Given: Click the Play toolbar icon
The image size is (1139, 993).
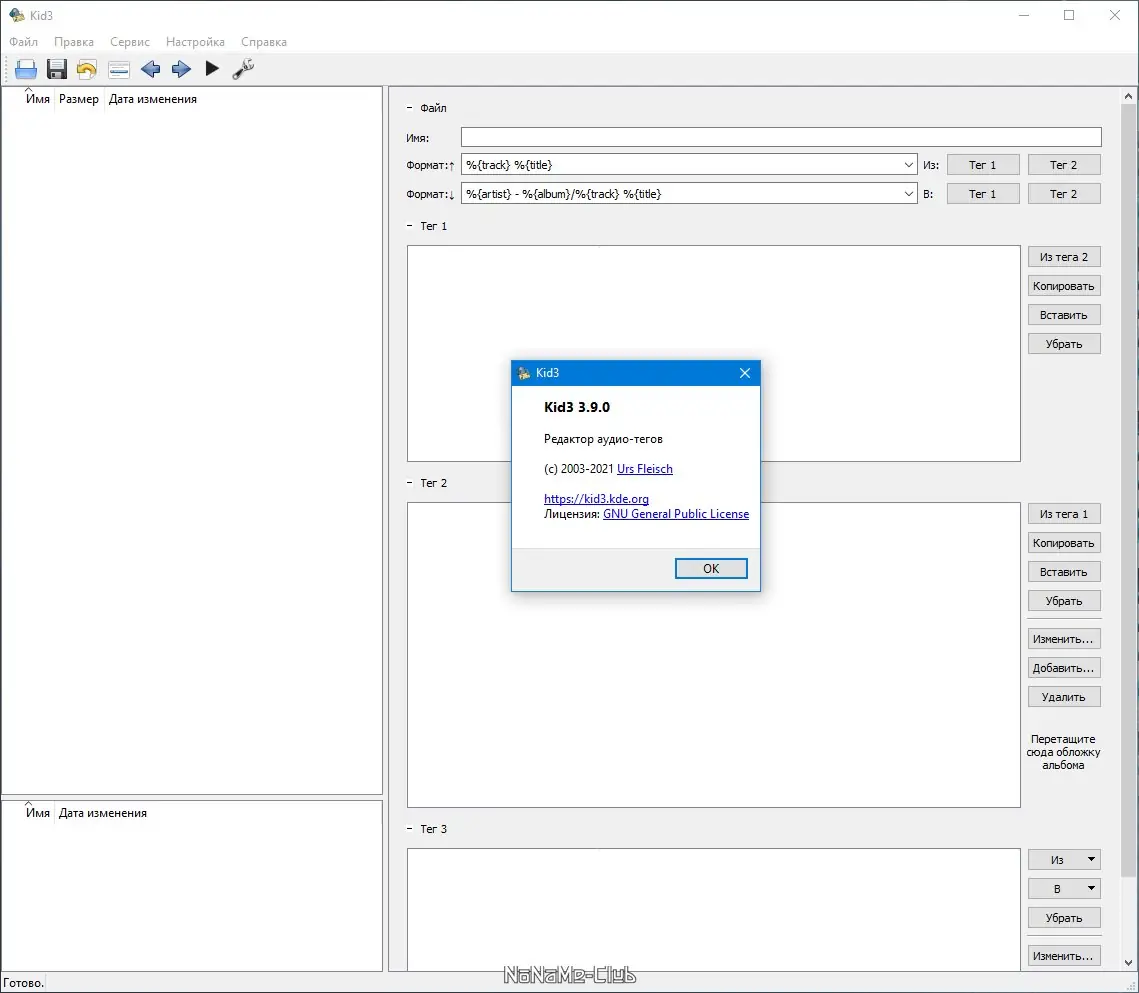Looking at the screenshot, I should 211,69.
